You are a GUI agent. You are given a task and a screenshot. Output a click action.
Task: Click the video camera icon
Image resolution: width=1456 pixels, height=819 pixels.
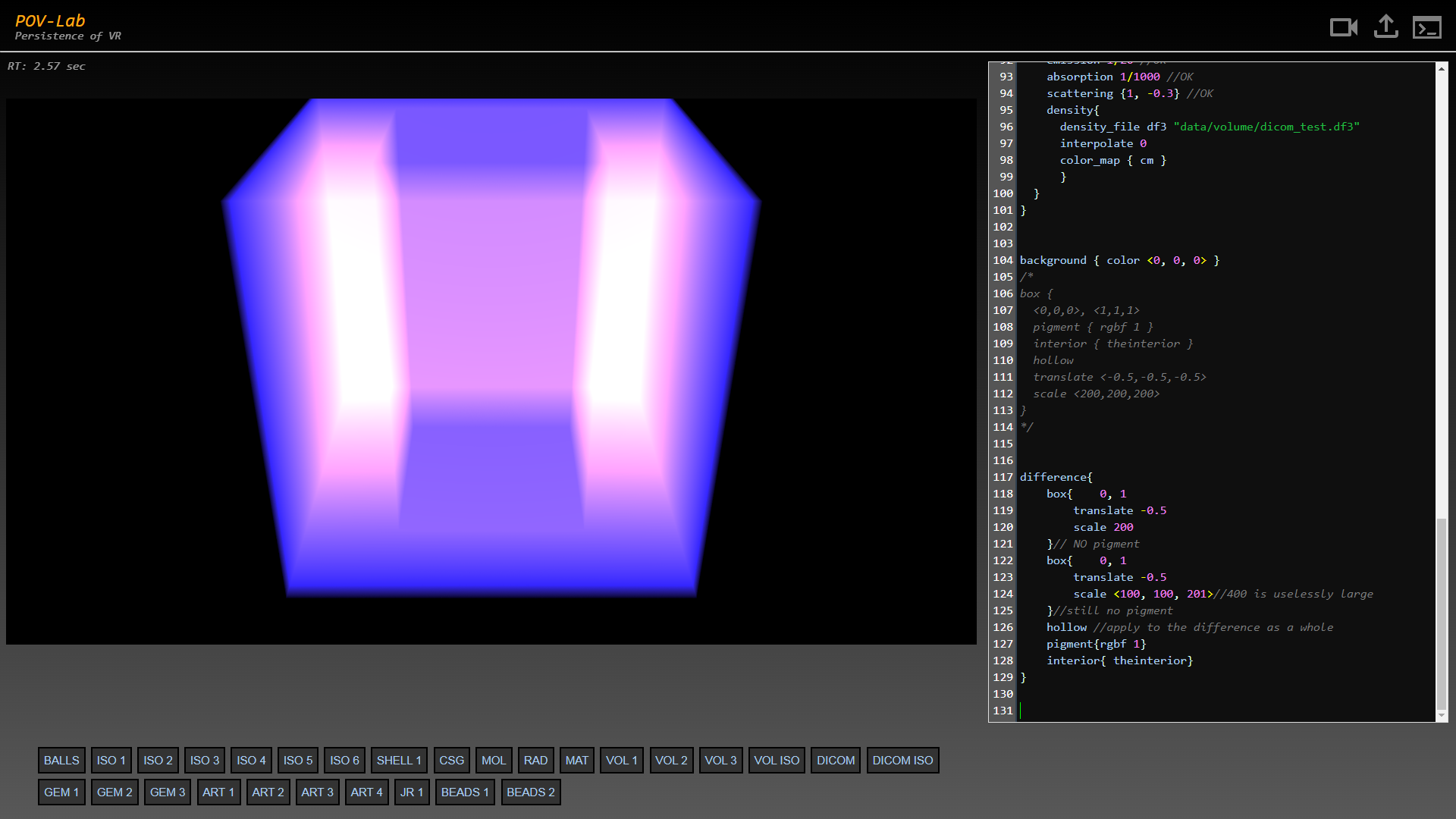point(1343,28)
